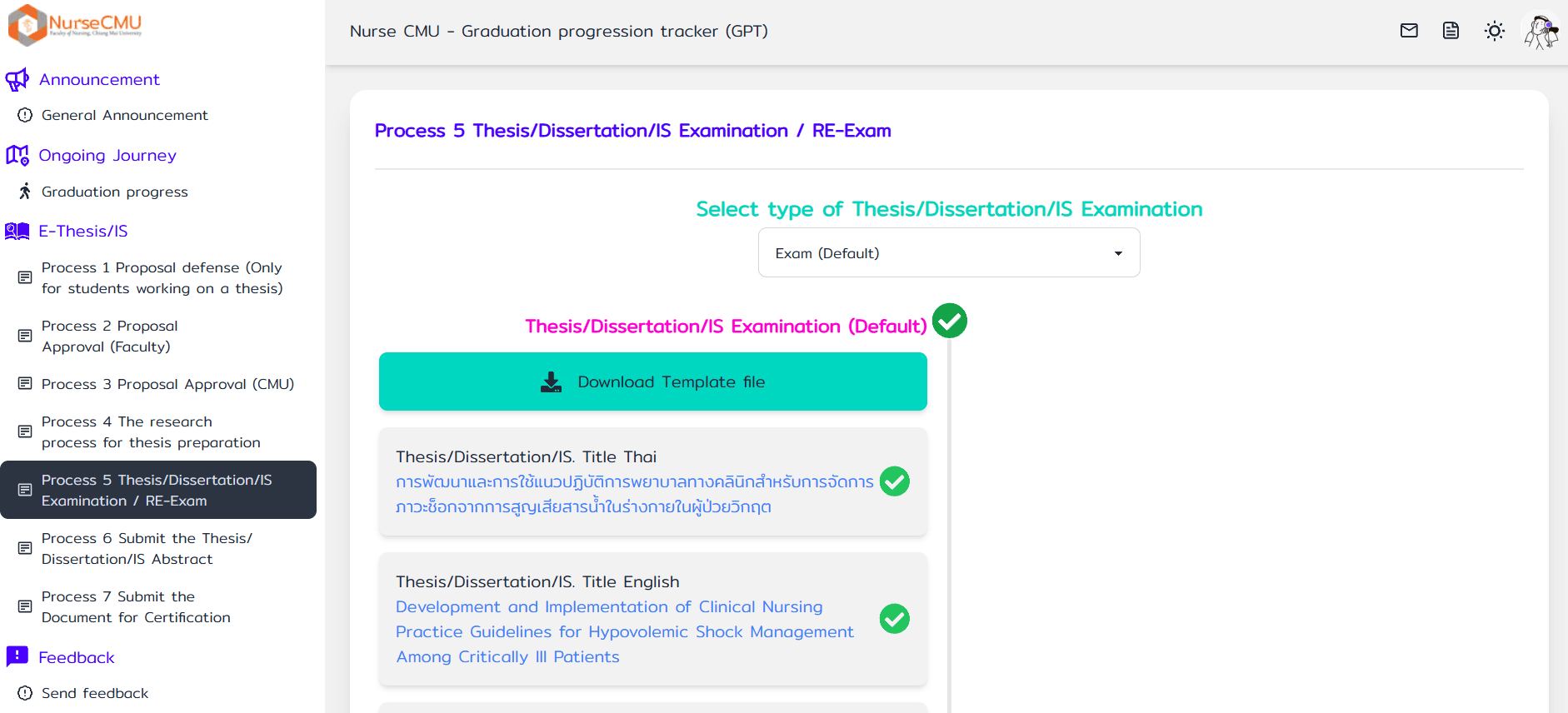Screen dimensions: 1568x713
Task: Go to Process 6 Submit Abstract
Action: pos(147,549)
